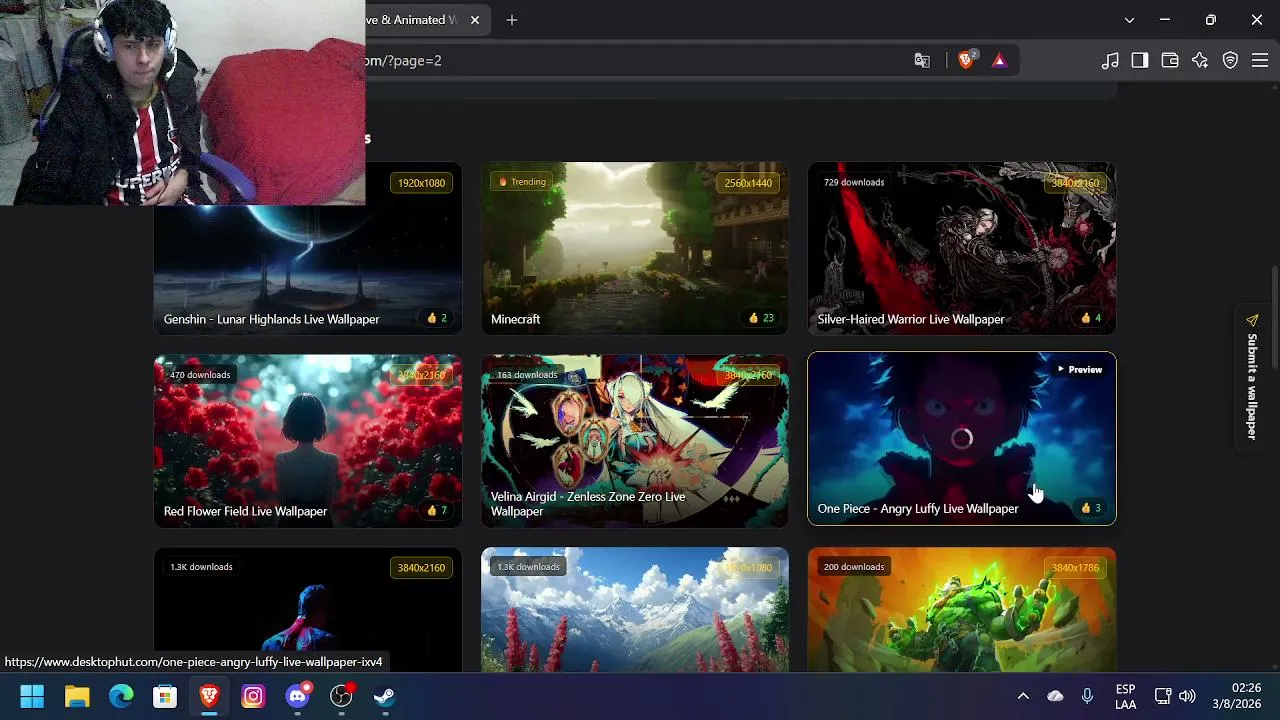This screenshot has width=1280, height=720.
Task: Open the Brave VPN shield icon
Action: pos(1230,60)
